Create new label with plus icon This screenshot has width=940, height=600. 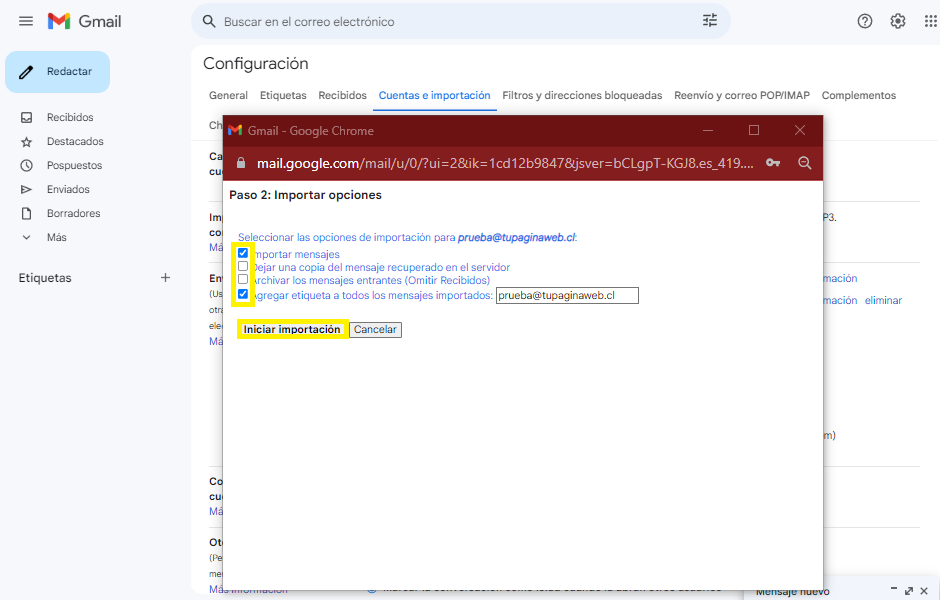(x=166, y=278)
